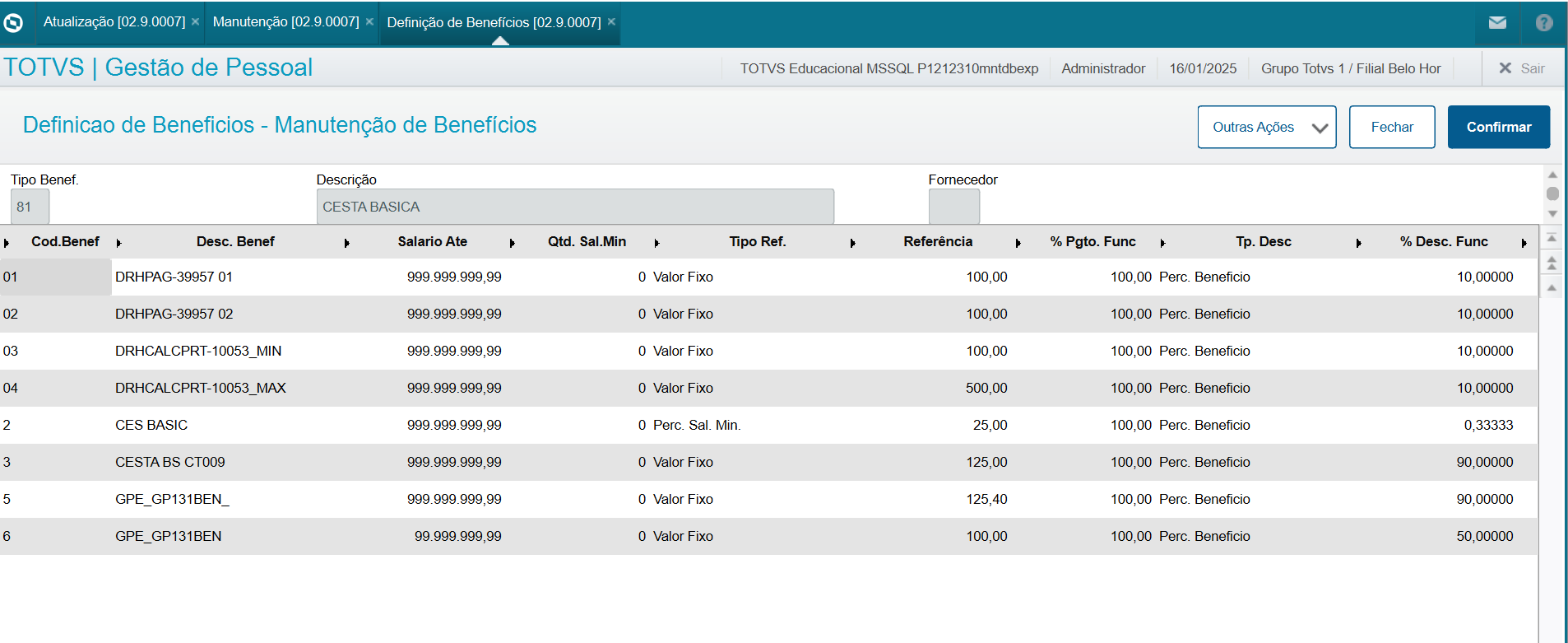This screenshot has height=643, width=1568.
Task: Click the TOTVS | Gestão de Pessoal title
Action: coord(158,67)
